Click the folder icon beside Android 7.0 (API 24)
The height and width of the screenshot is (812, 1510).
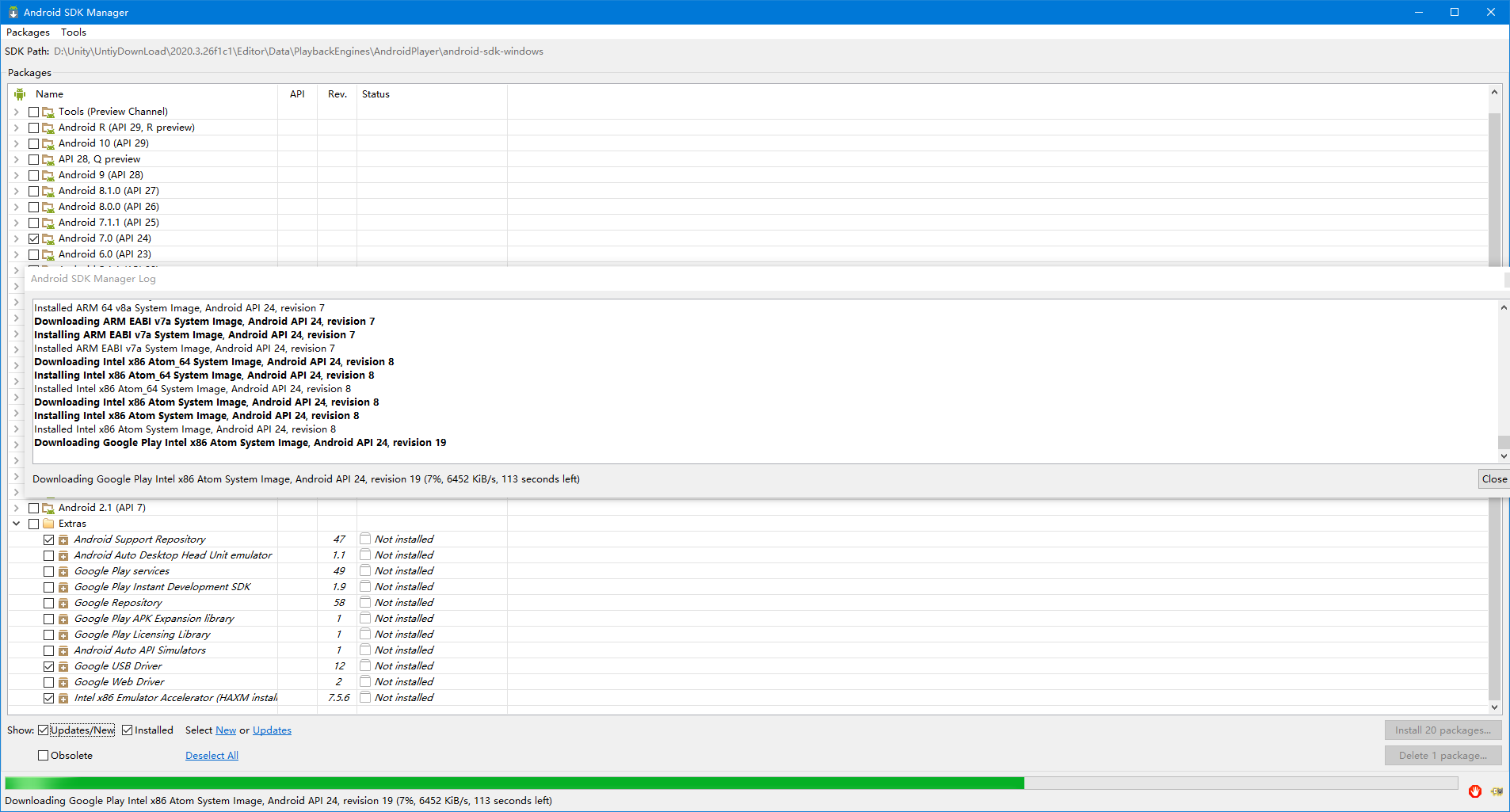pos(48,238)
